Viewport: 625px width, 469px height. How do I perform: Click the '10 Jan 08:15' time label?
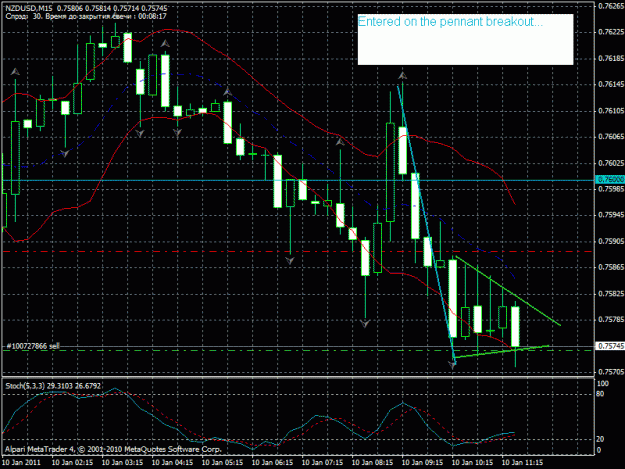coord(373,463)
